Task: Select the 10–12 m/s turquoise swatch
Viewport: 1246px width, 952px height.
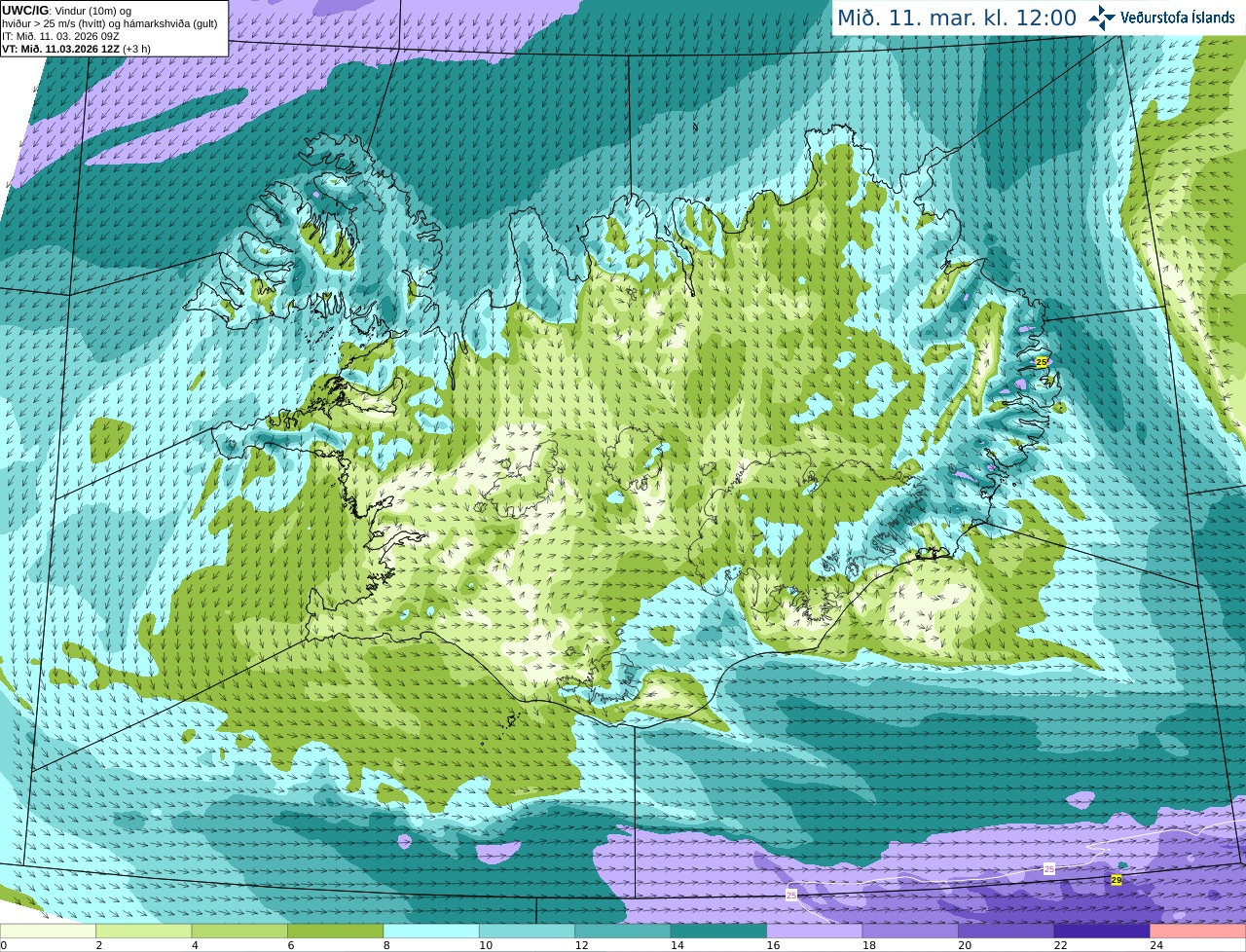Action: 528,931
